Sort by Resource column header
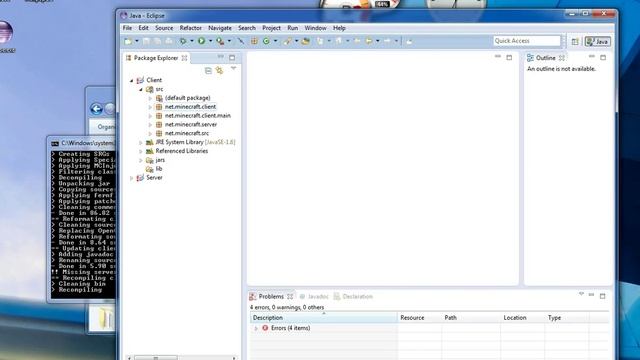The height and width of the screenshot is (360, 640). click(420, 318)
